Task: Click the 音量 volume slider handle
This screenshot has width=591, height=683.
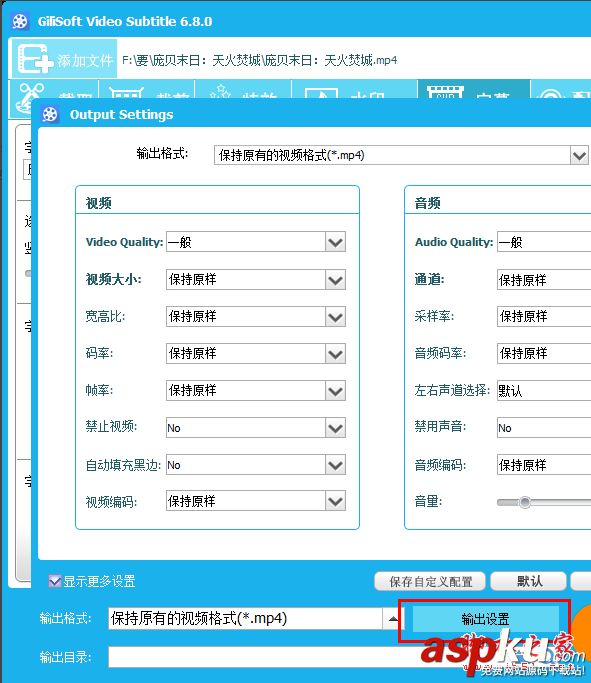Action: [x=525, y=502]
